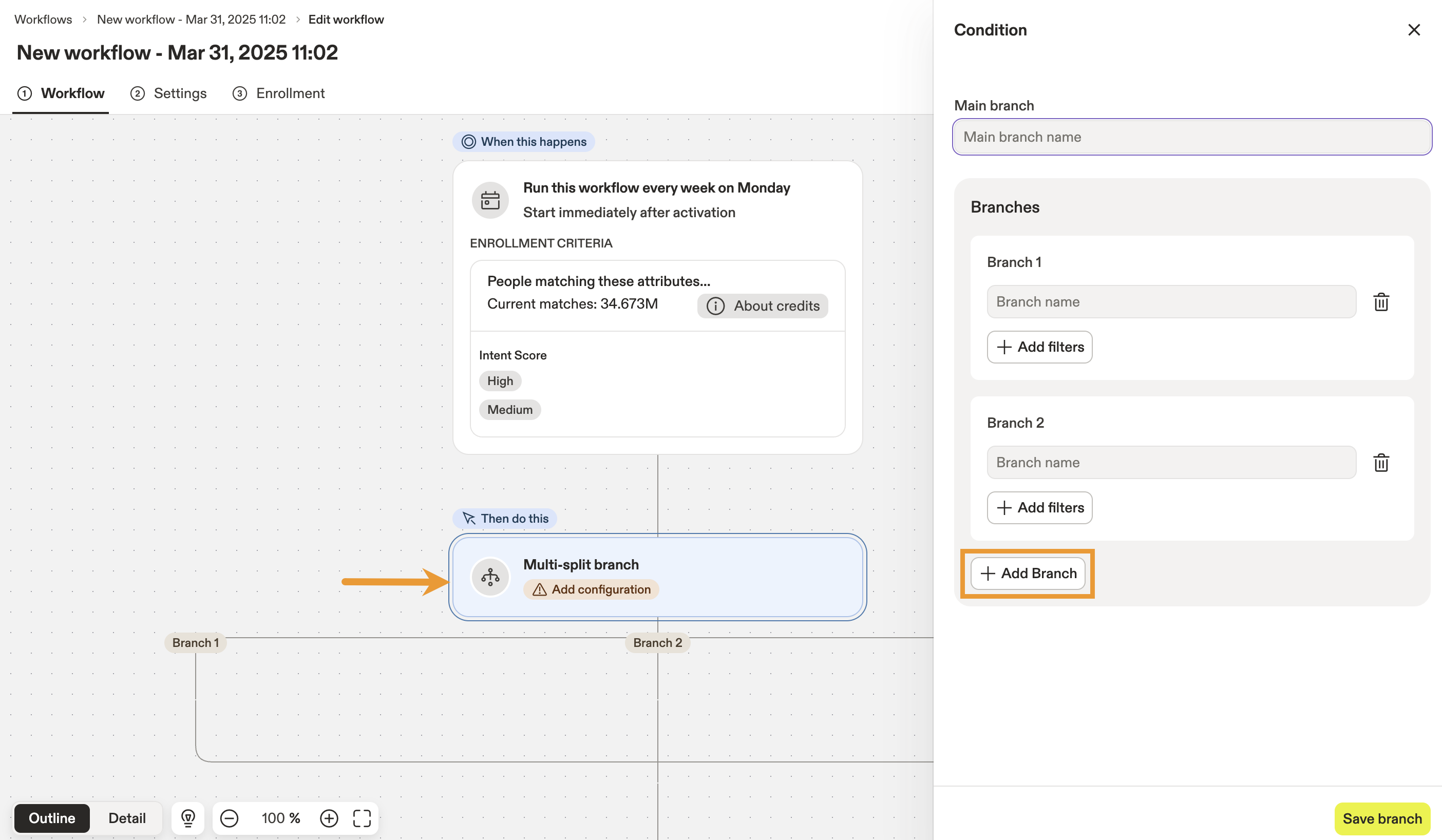Fit canvas with fullscreen icon
Image resolution: width=1442 pixels, height=840 pixels.
tap(362, 818)
